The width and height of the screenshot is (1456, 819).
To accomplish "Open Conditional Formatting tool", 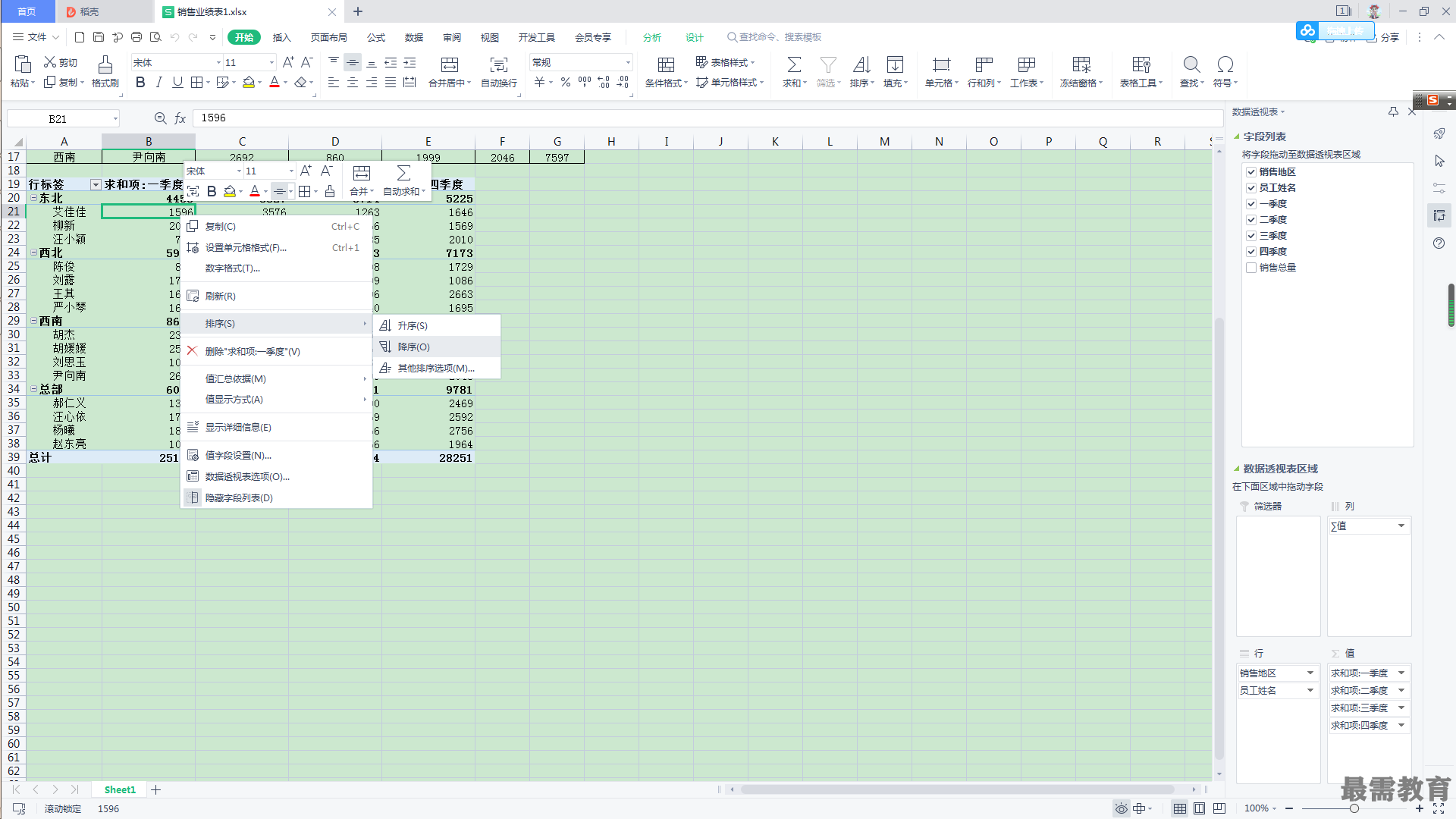I will tap(666, 64).
